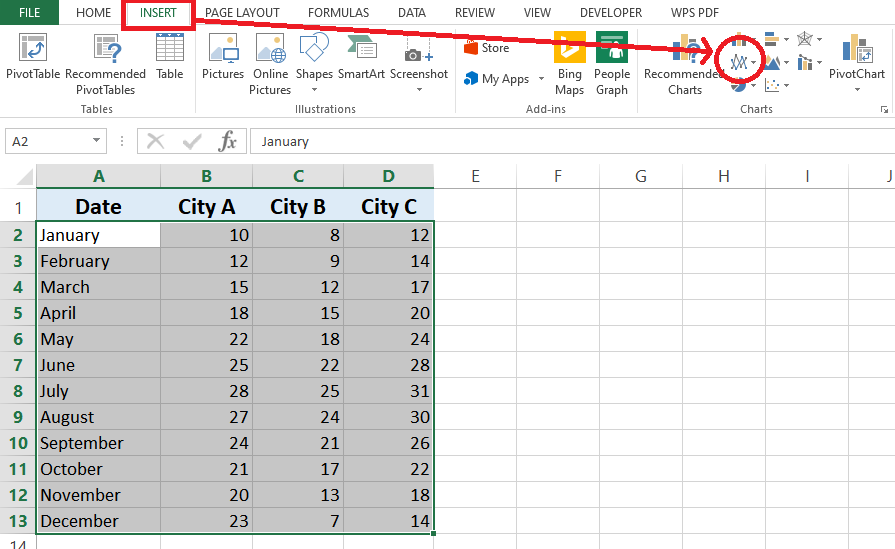Cancel the formula bar entry
Screen dimensions: 895x549
click(155, 141)
